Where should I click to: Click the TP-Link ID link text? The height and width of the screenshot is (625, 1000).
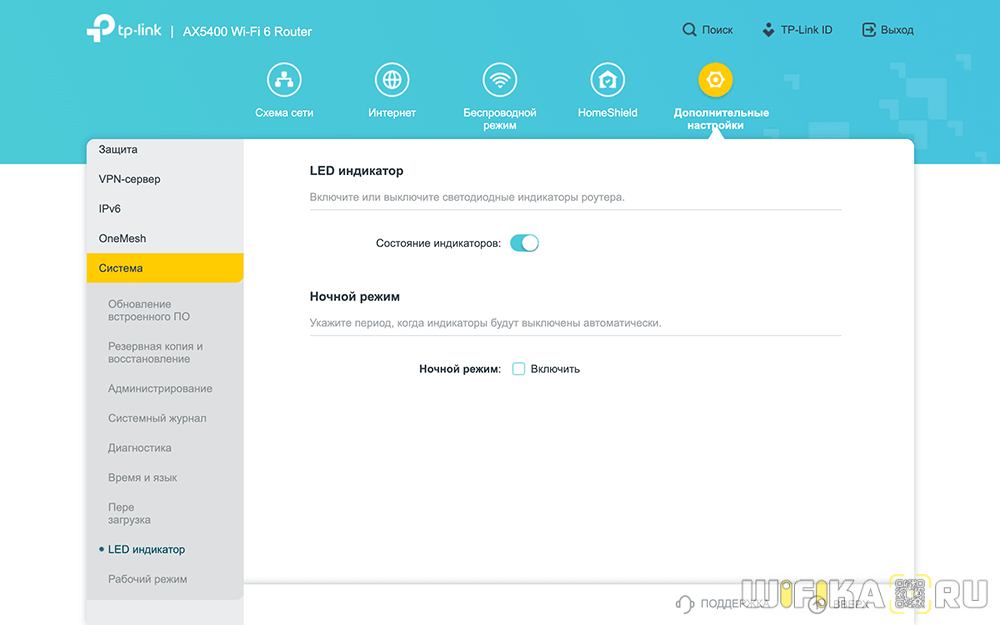click(x=806, y=29)
